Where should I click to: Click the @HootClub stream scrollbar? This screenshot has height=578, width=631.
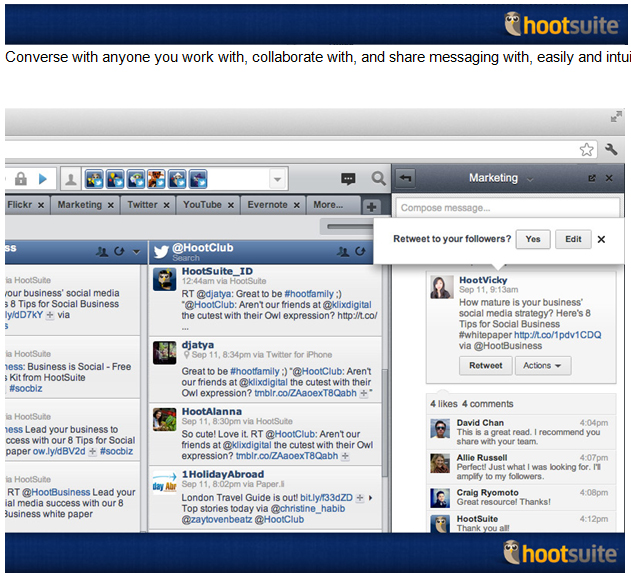pos(385,423)
